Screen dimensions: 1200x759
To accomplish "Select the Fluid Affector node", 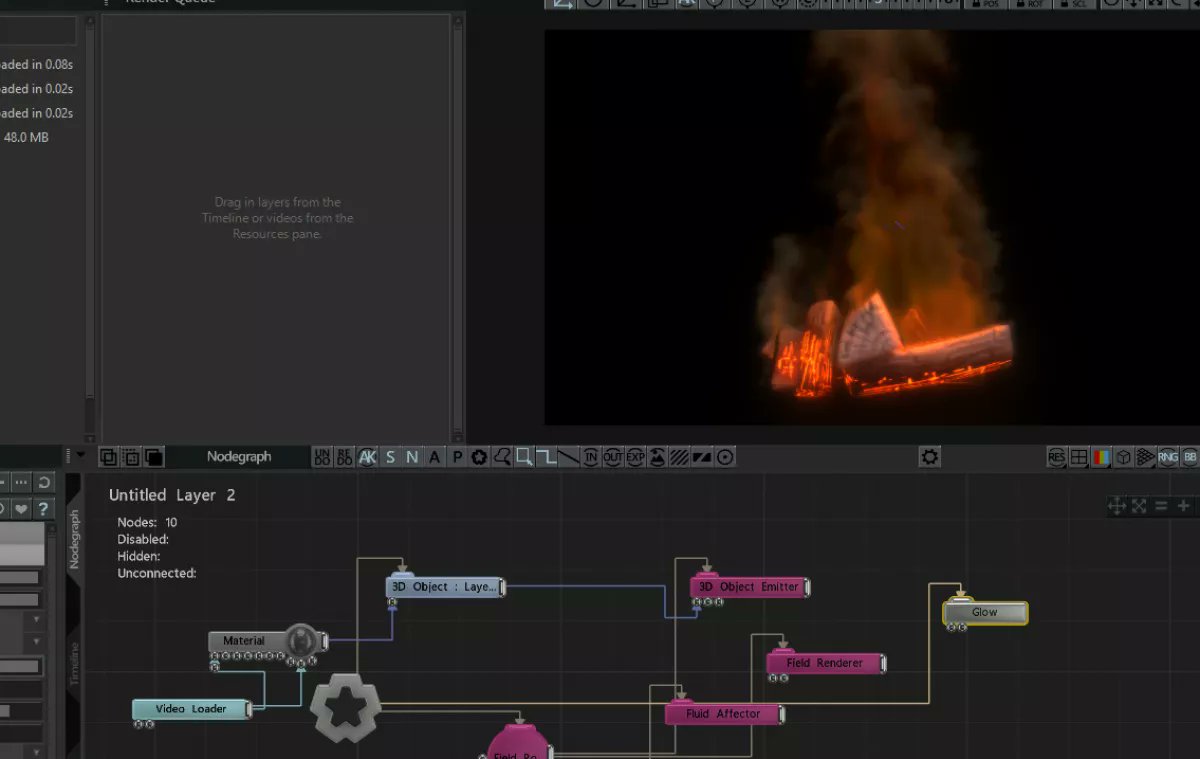I will click(x=724, y=714).
